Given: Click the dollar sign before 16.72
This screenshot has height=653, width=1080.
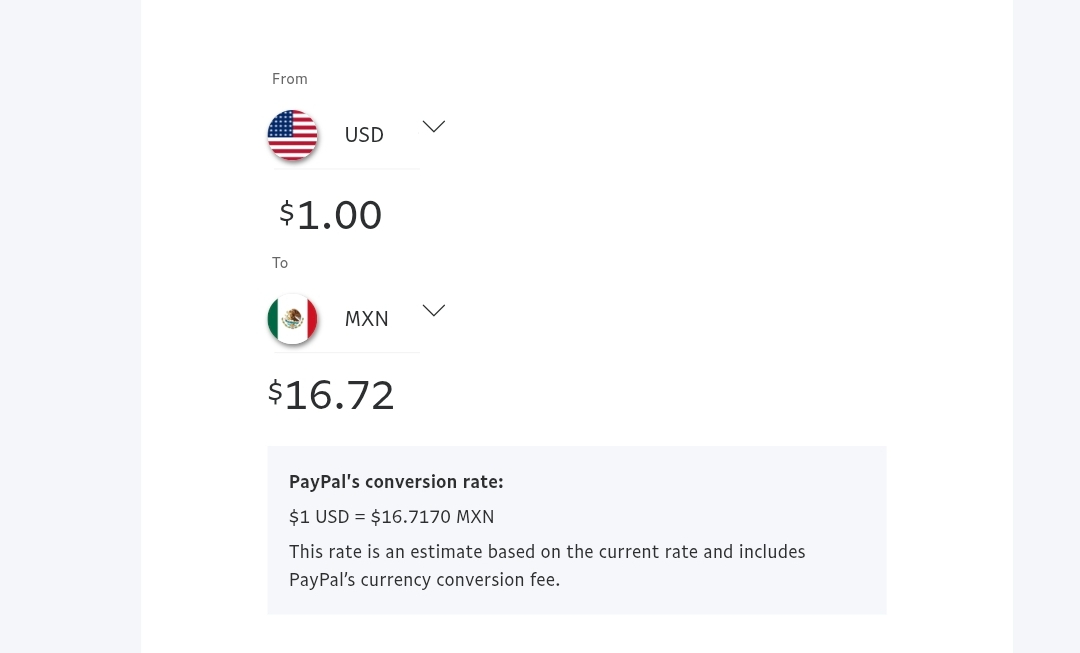Looking at the screenshot, I should pyautogui.click(x=275, y=392).
